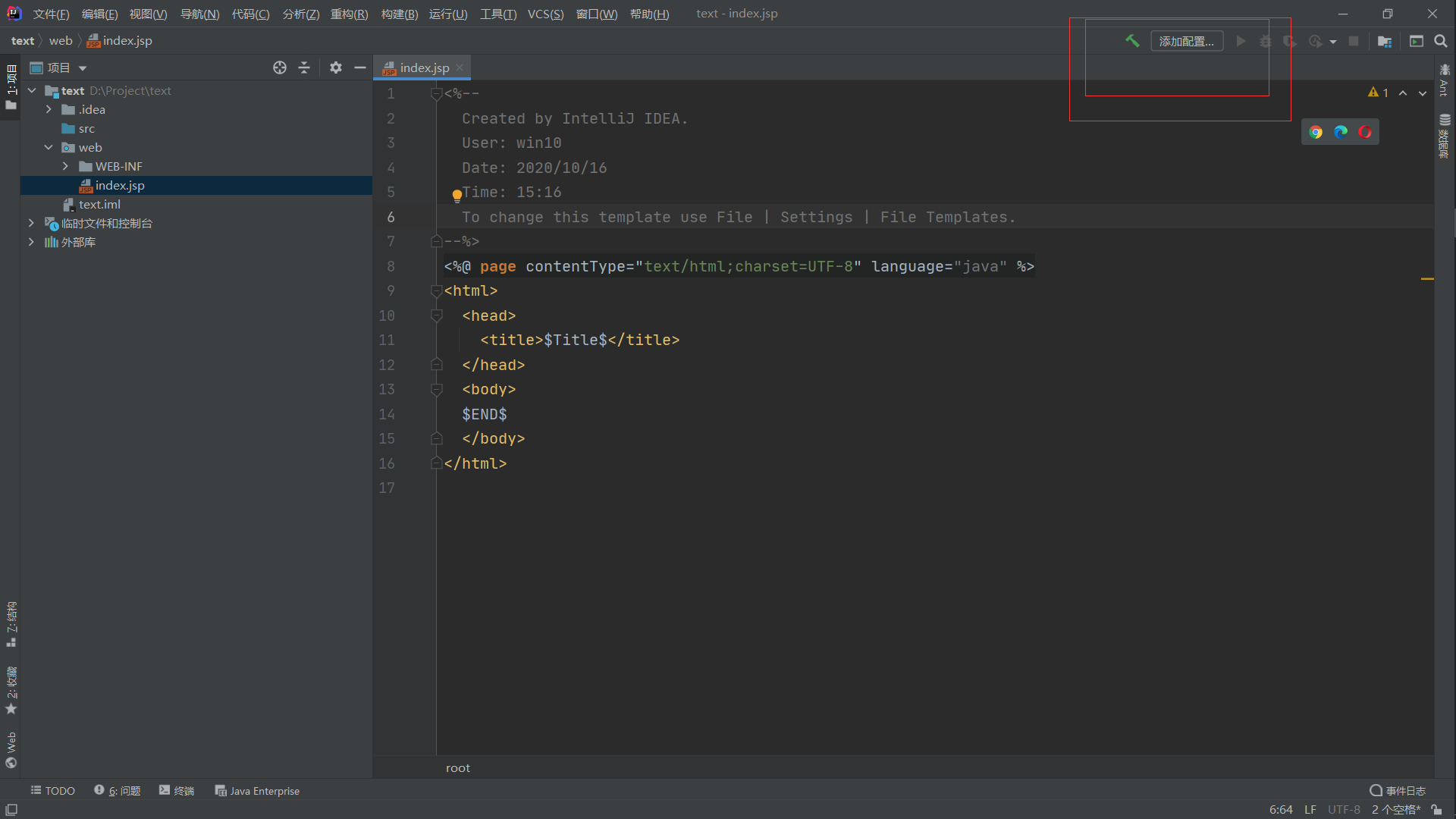This screenshot has height=819, width=1456.
Task: Open the Event Log
Action: 1397,790
